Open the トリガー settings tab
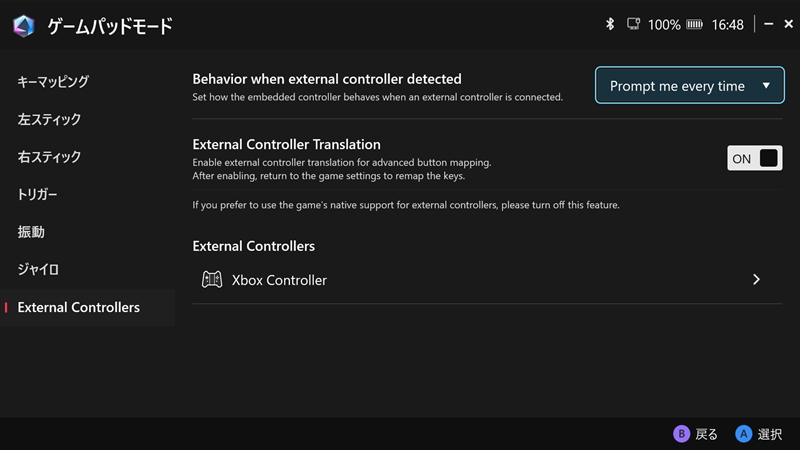Screen dimensions: 800x450 pyautogui.click(x=38, y=194)
